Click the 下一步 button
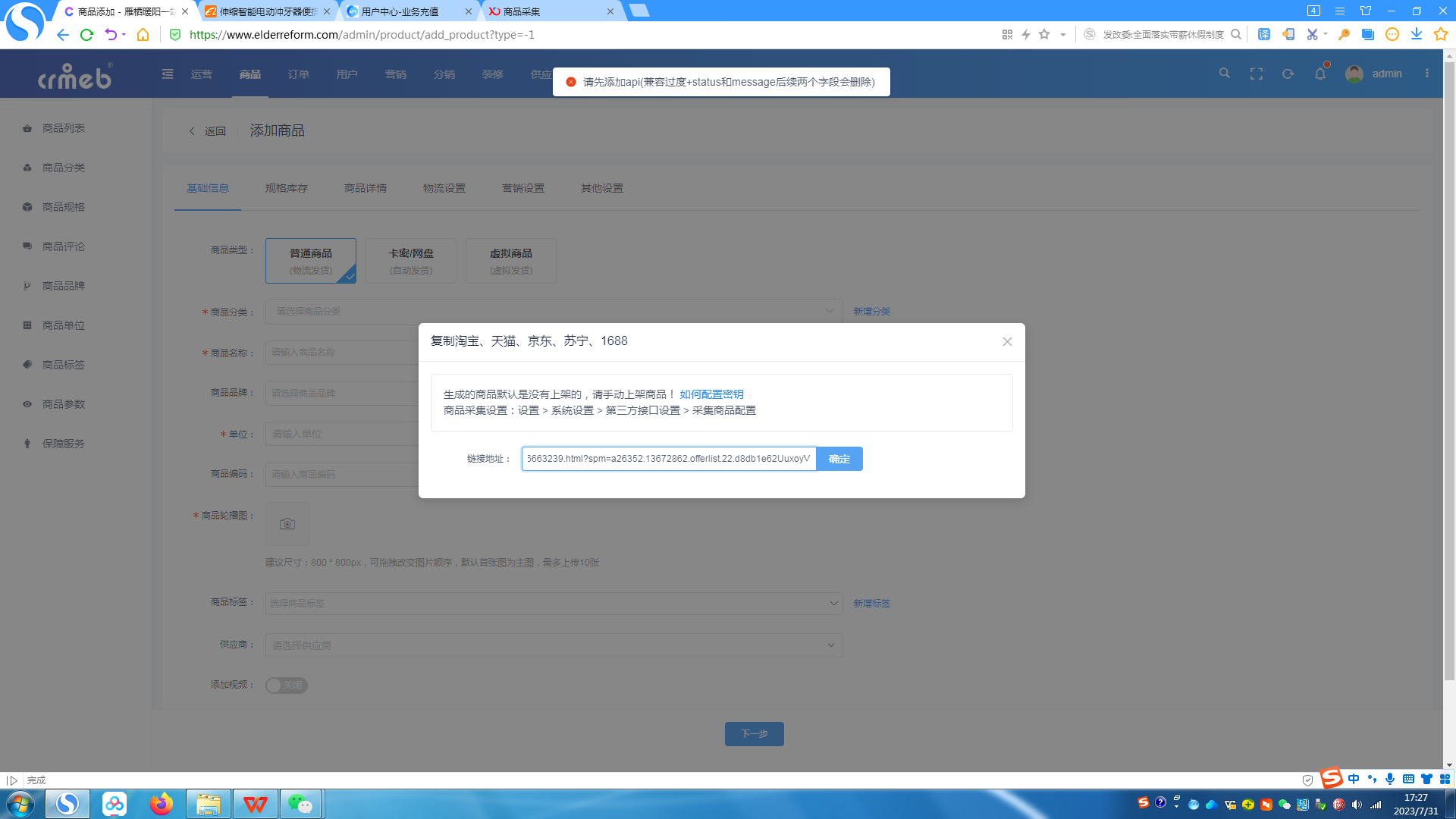This screenshot has width=1456, height=819. tap(755, 734)
